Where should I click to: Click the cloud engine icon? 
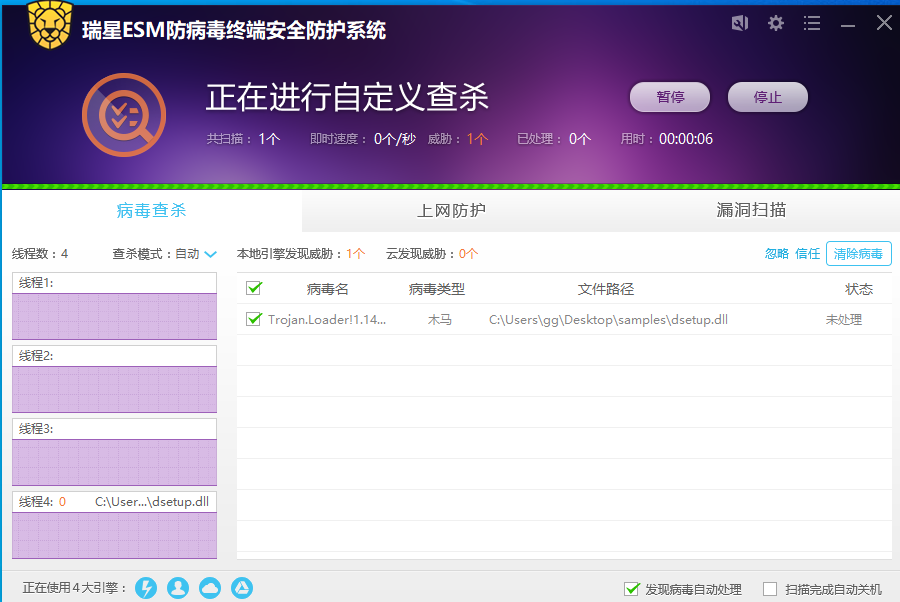(x=210, y=588)
